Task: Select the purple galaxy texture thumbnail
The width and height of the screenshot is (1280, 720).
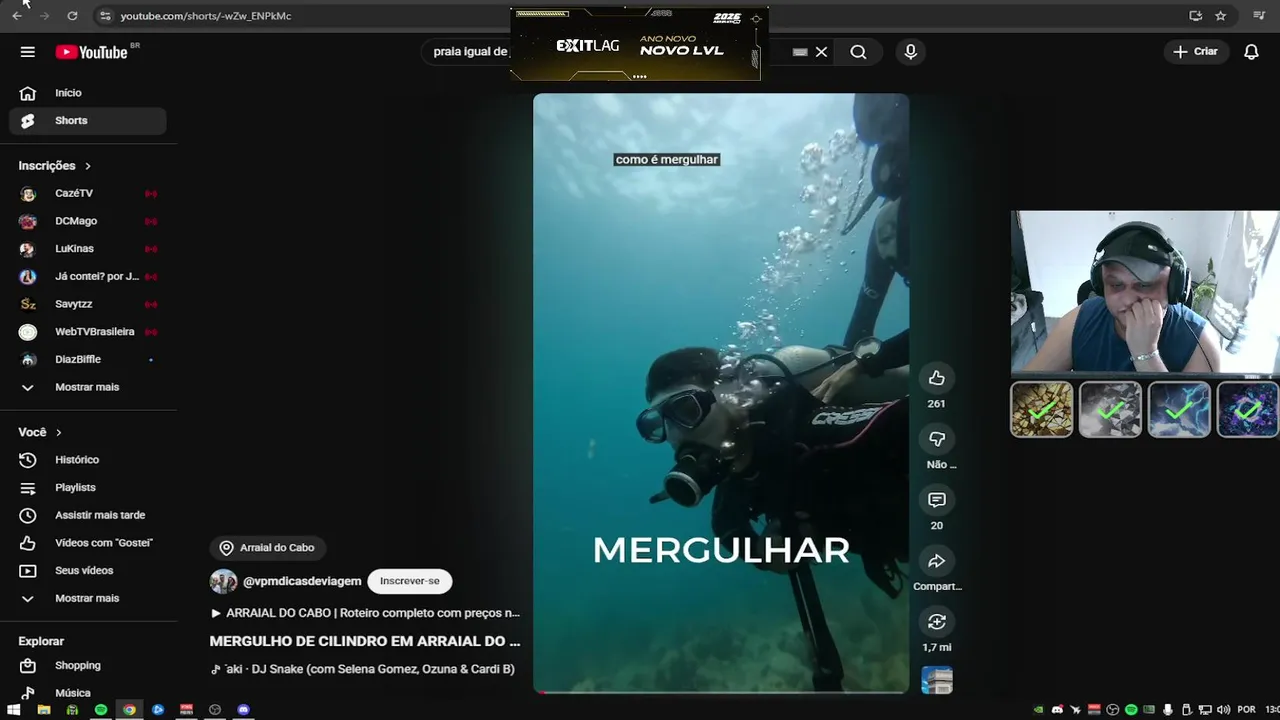Action: pyautogui.click(x=1247, y=410)
